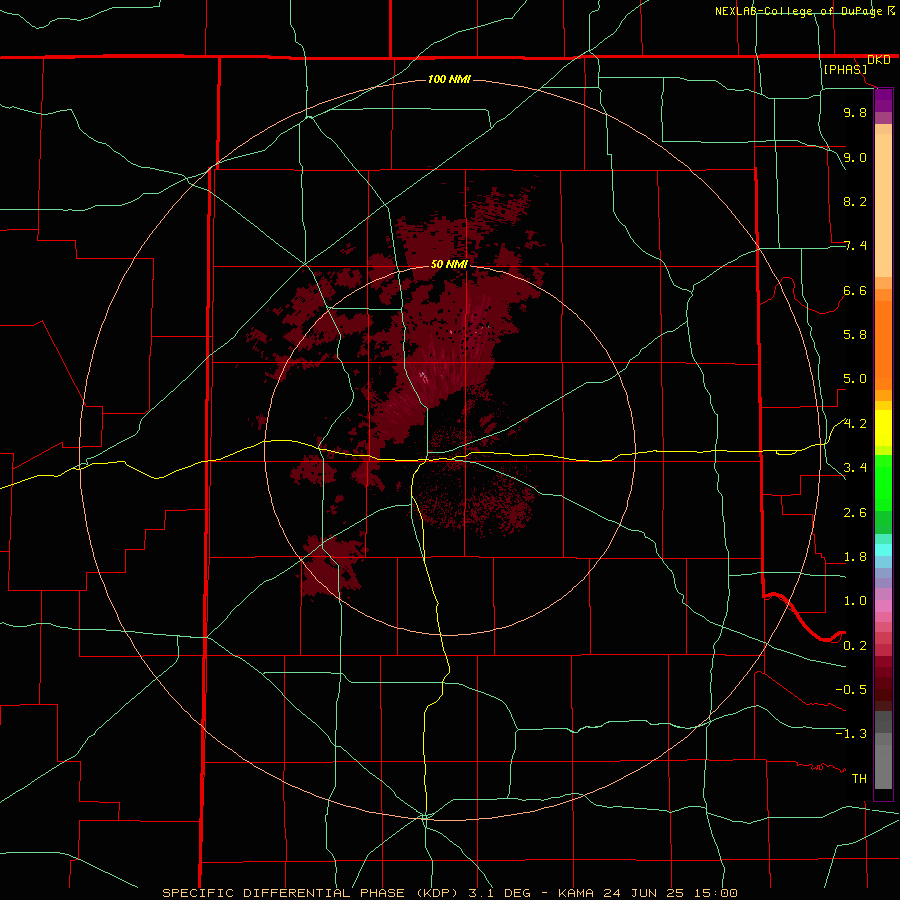Click the 50 NMI range ring label
Viewport: 900px width, 900px height.
tap(449, 264)
